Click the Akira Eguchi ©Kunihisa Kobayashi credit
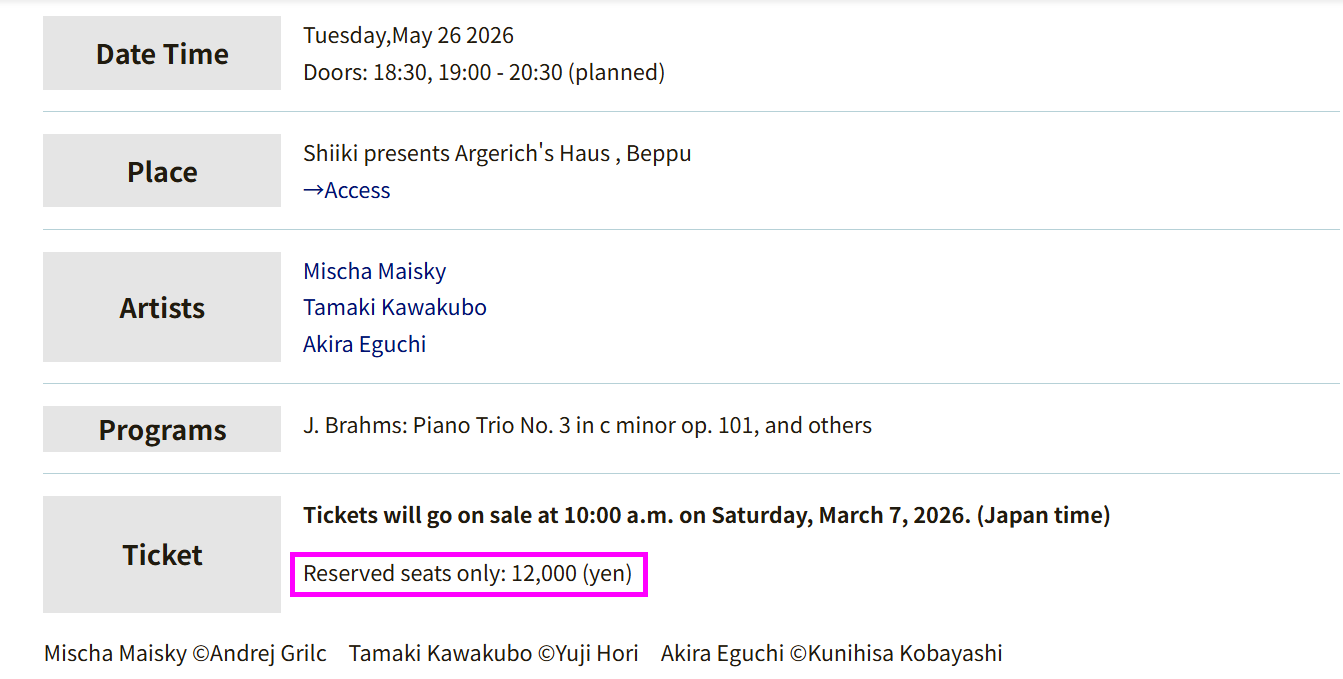Screen dimensions: 1343x679 click(x=831, y=654)
